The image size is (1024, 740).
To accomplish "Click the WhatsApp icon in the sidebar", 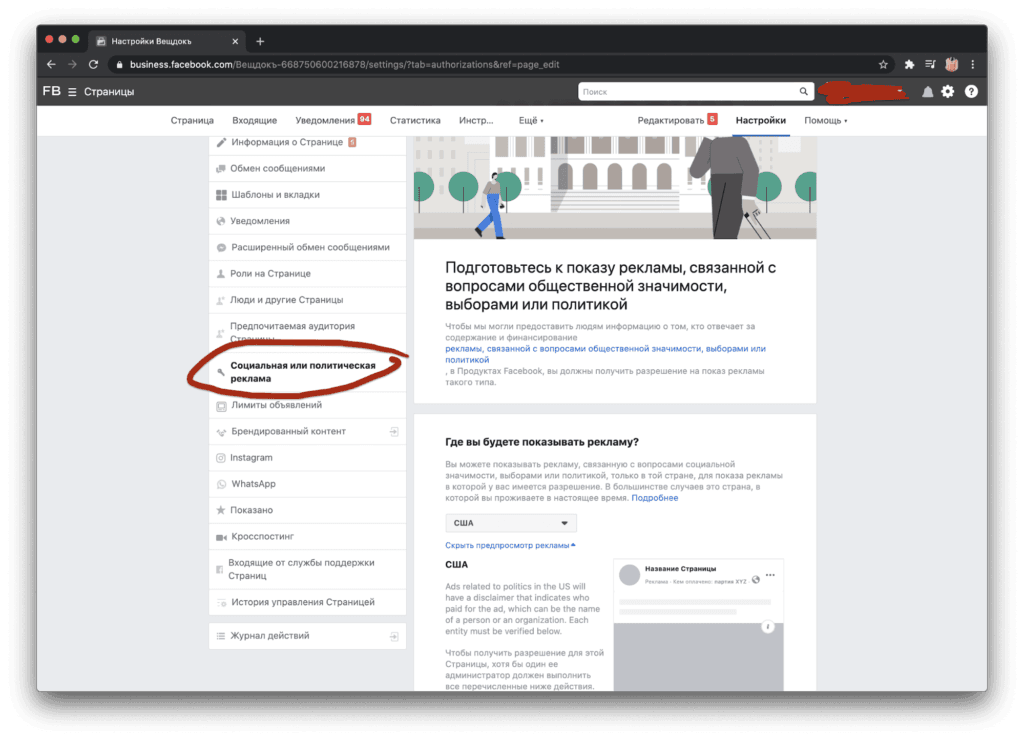I will (x=221, y=484).
